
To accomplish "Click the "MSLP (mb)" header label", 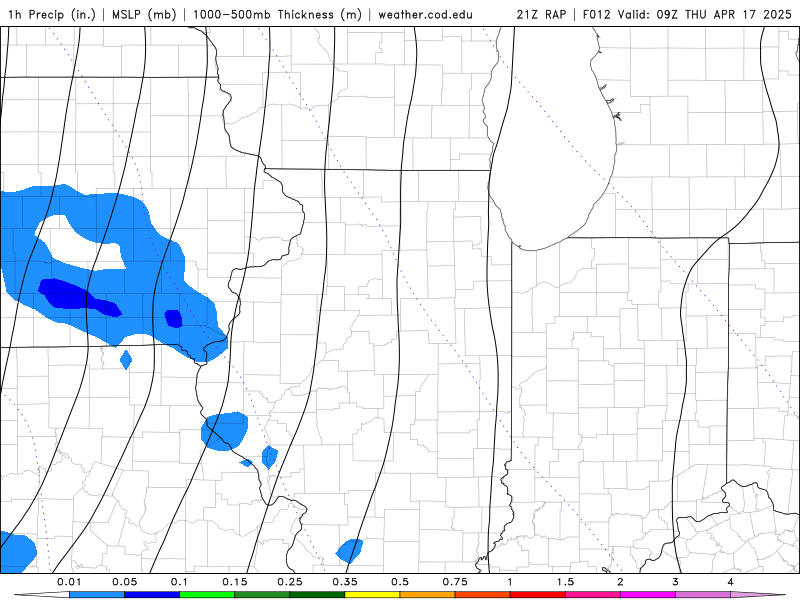I will click(144, 14).
